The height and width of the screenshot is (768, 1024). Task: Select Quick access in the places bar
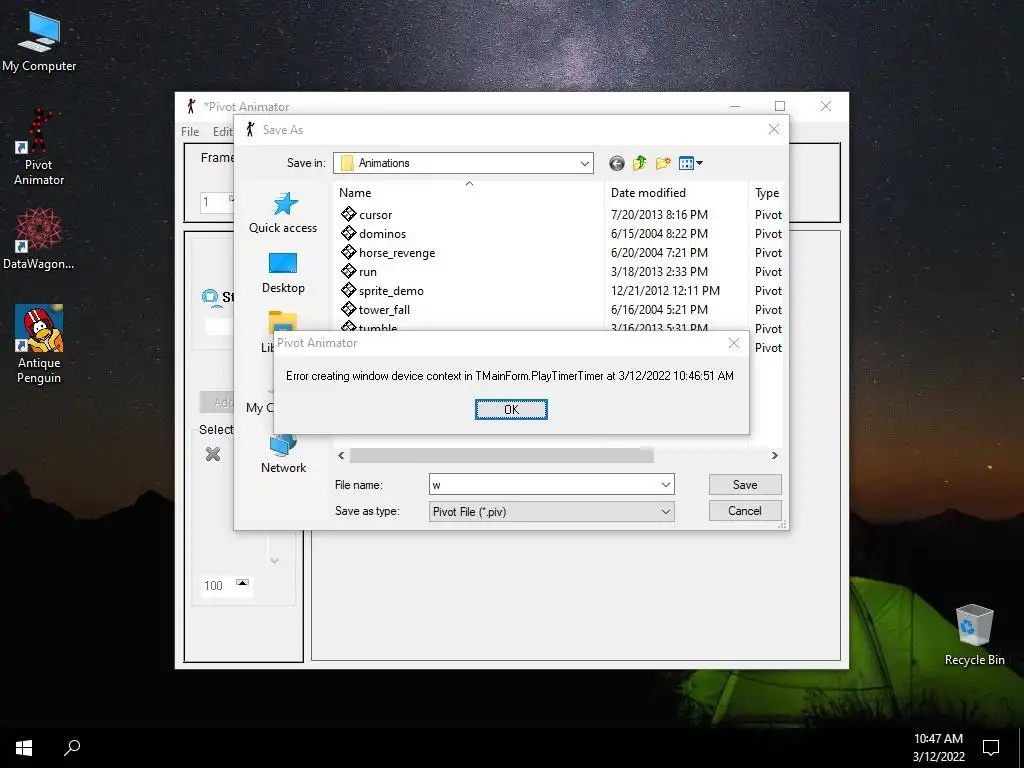[x=283, y=213]
